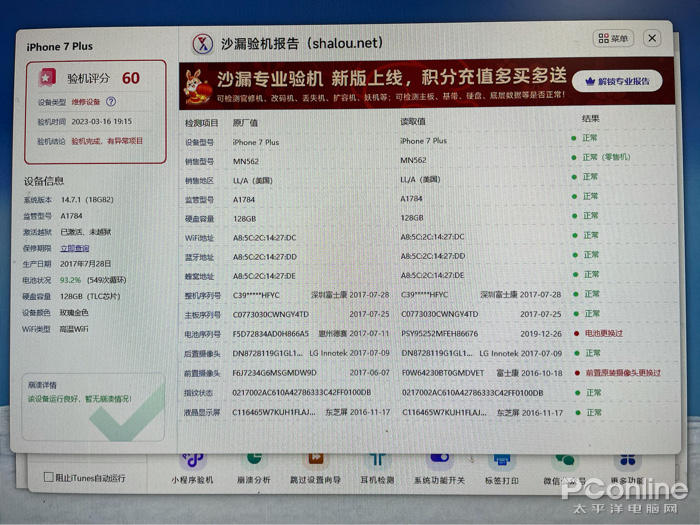Click 验机时间 value 2023-03-16 19:15
This screenshot has height=525, width=700.
pos(102,121)
